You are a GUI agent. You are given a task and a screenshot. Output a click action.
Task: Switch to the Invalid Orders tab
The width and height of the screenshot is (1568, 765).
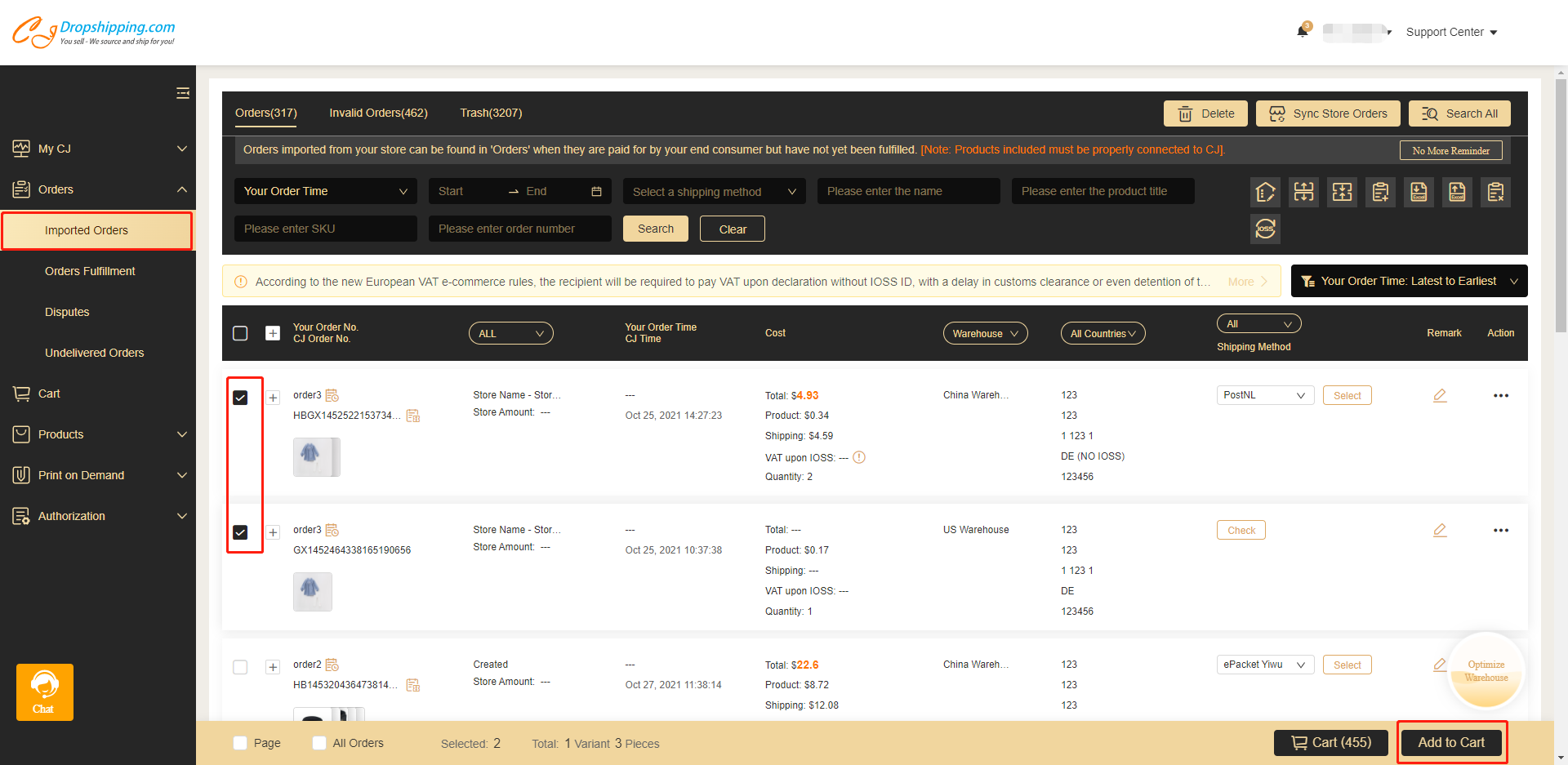point(378,113)
